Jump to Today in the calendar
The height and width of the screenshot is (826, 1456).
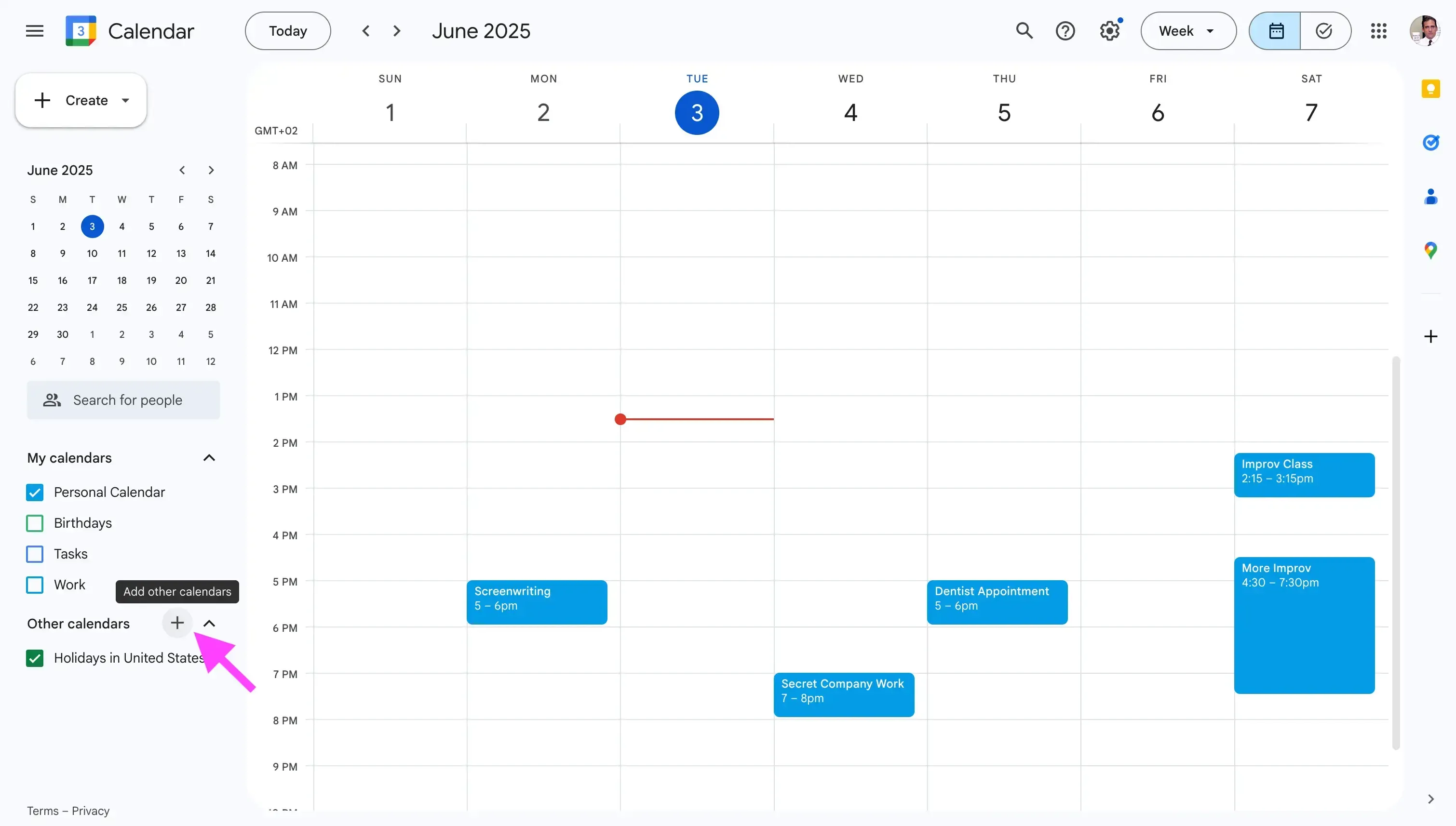pyautogui.click(x=287, y=31)
